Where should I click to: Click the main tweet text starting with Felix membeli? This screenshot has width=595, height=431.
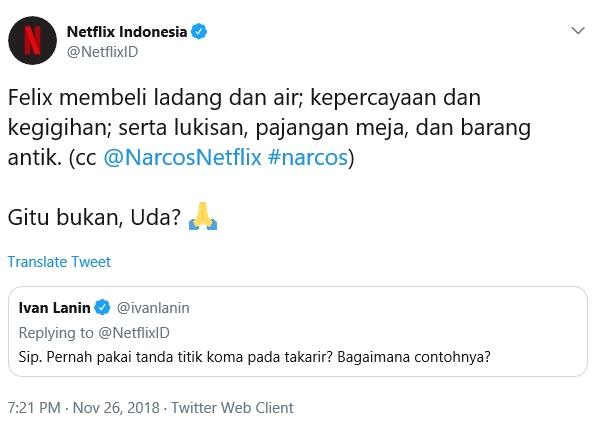point(269,127)
